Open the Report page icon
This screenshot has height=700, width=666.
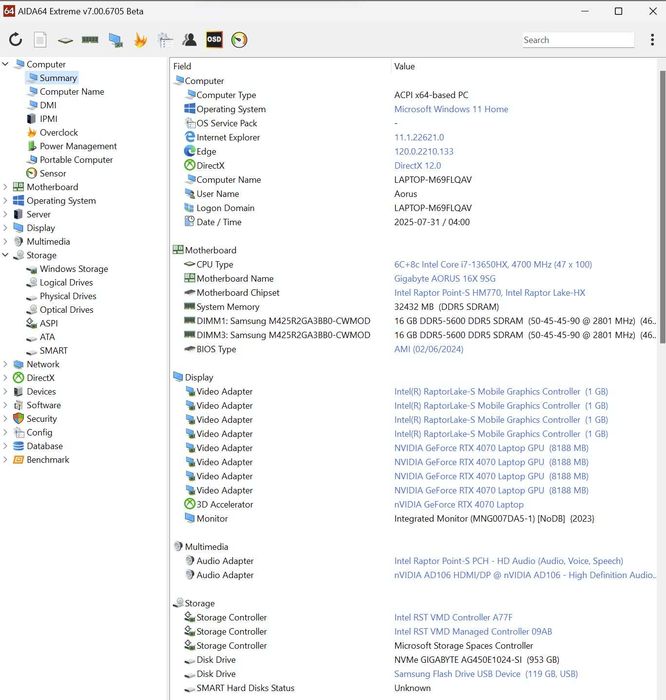tap(40, 40)
